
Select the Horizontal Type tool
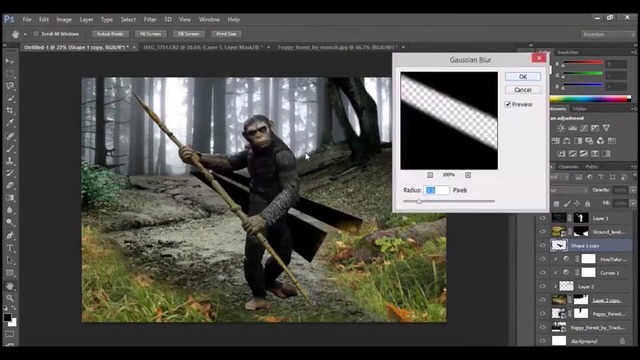[x=10, y=248]
